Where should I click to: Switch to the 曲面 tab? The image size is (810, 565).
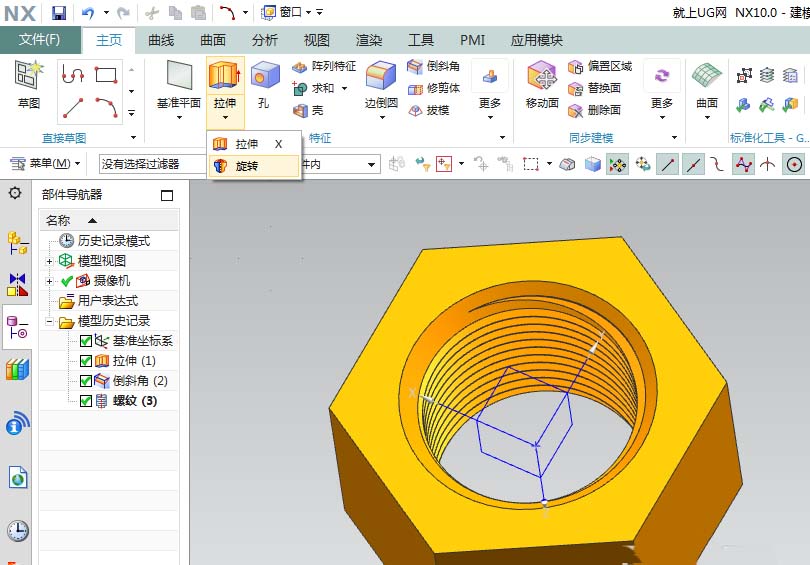[213, 40]
